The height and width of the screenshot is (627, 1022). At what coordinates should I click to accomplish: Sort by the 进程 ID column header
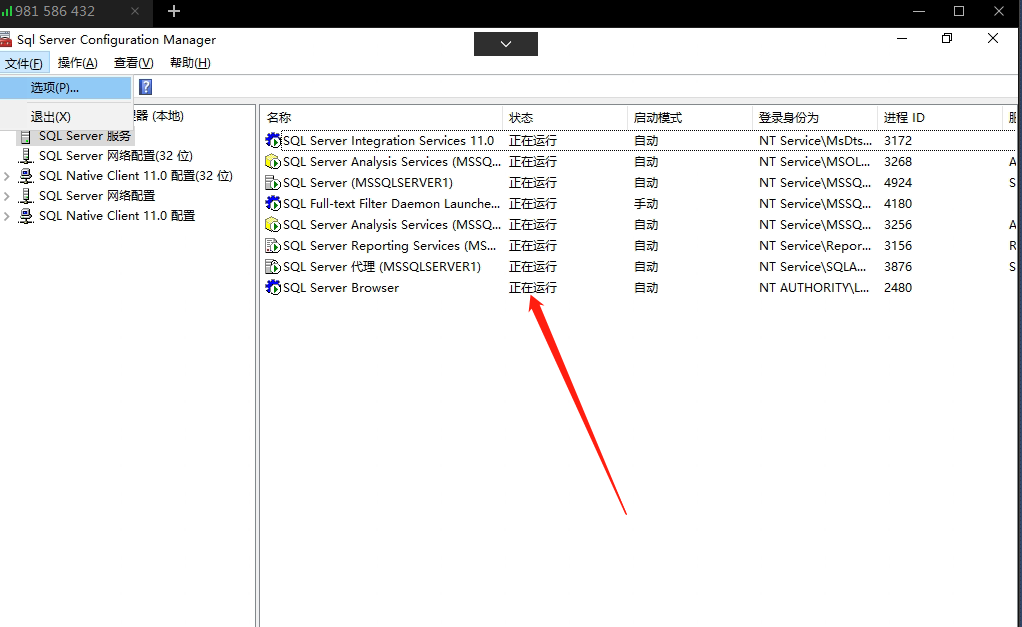click(x=939, y=117)
